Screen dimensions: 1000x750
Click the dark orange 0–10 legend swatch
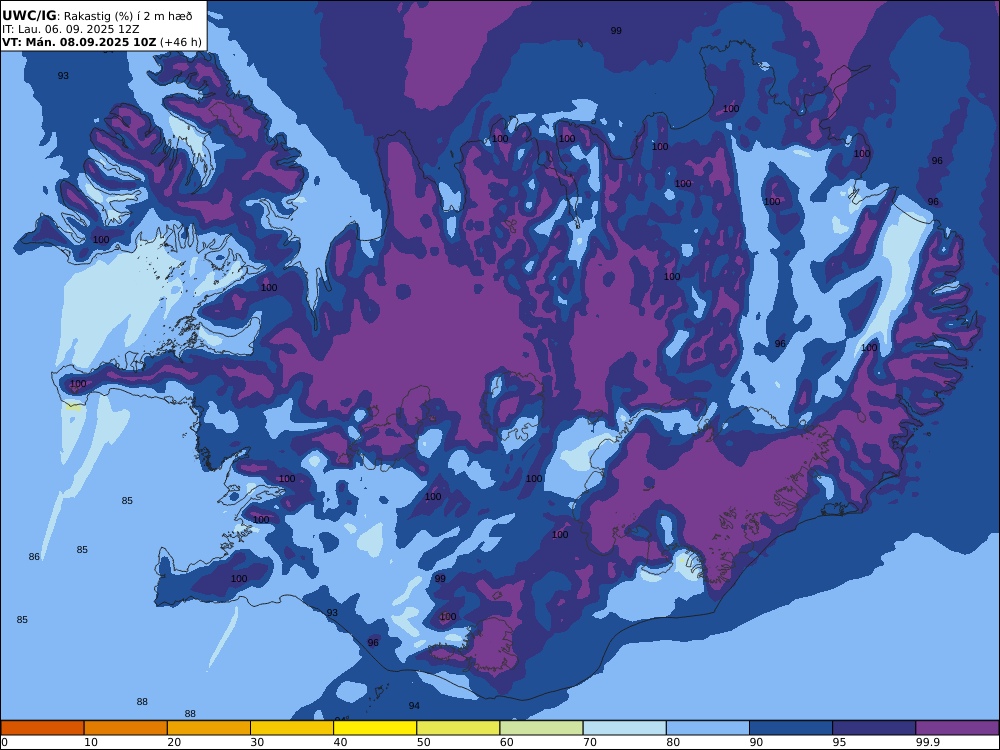point(42,728)
